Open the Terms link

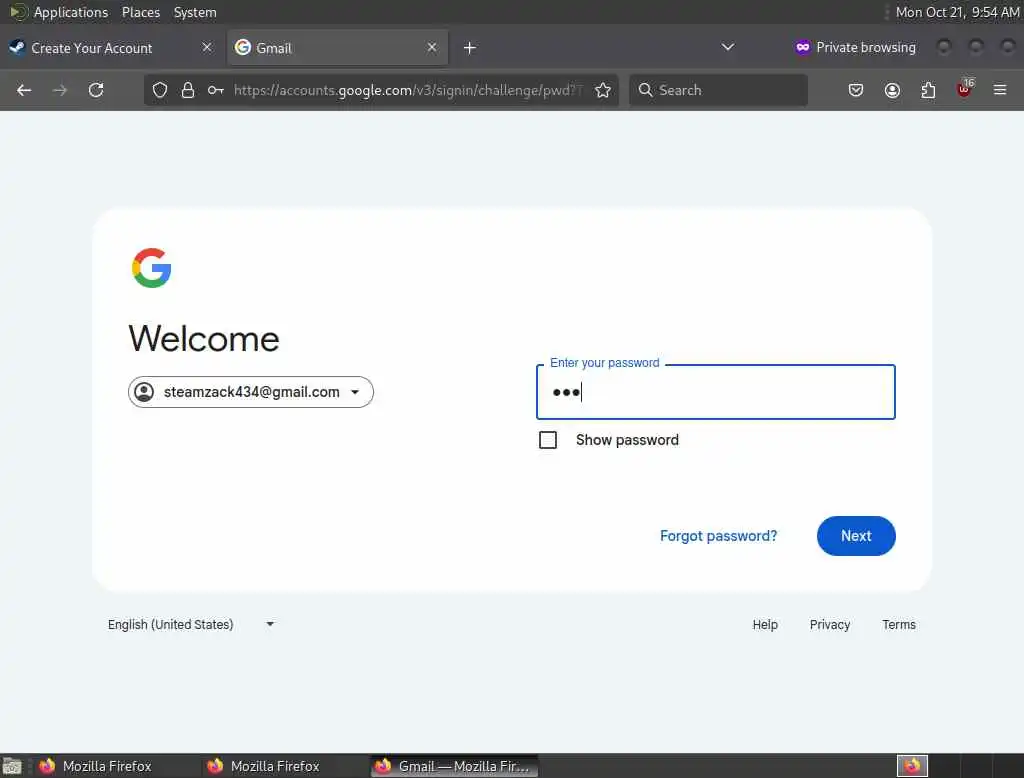(899, 624)
